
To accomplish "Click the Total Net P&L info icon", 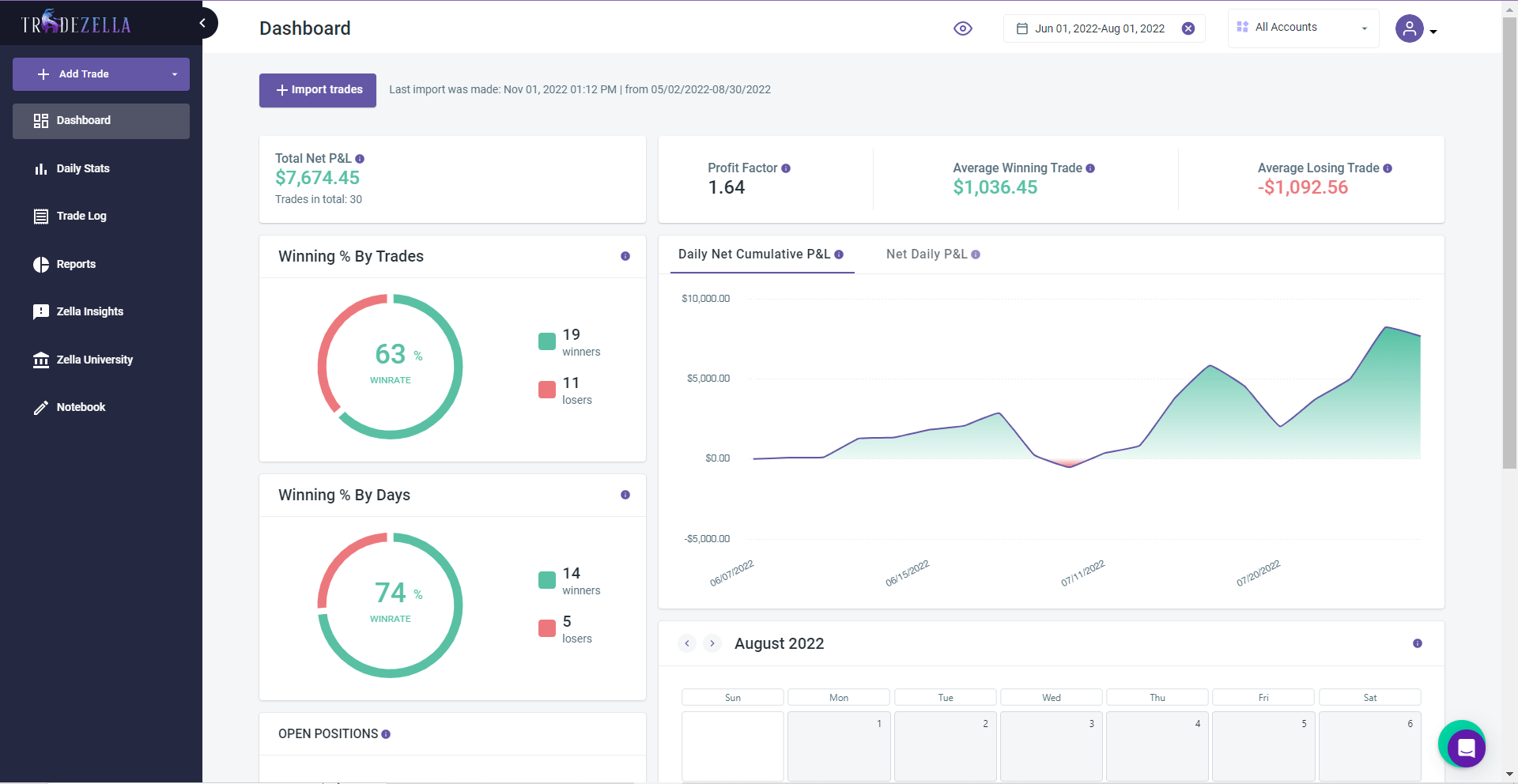I will tap(360, 159).
